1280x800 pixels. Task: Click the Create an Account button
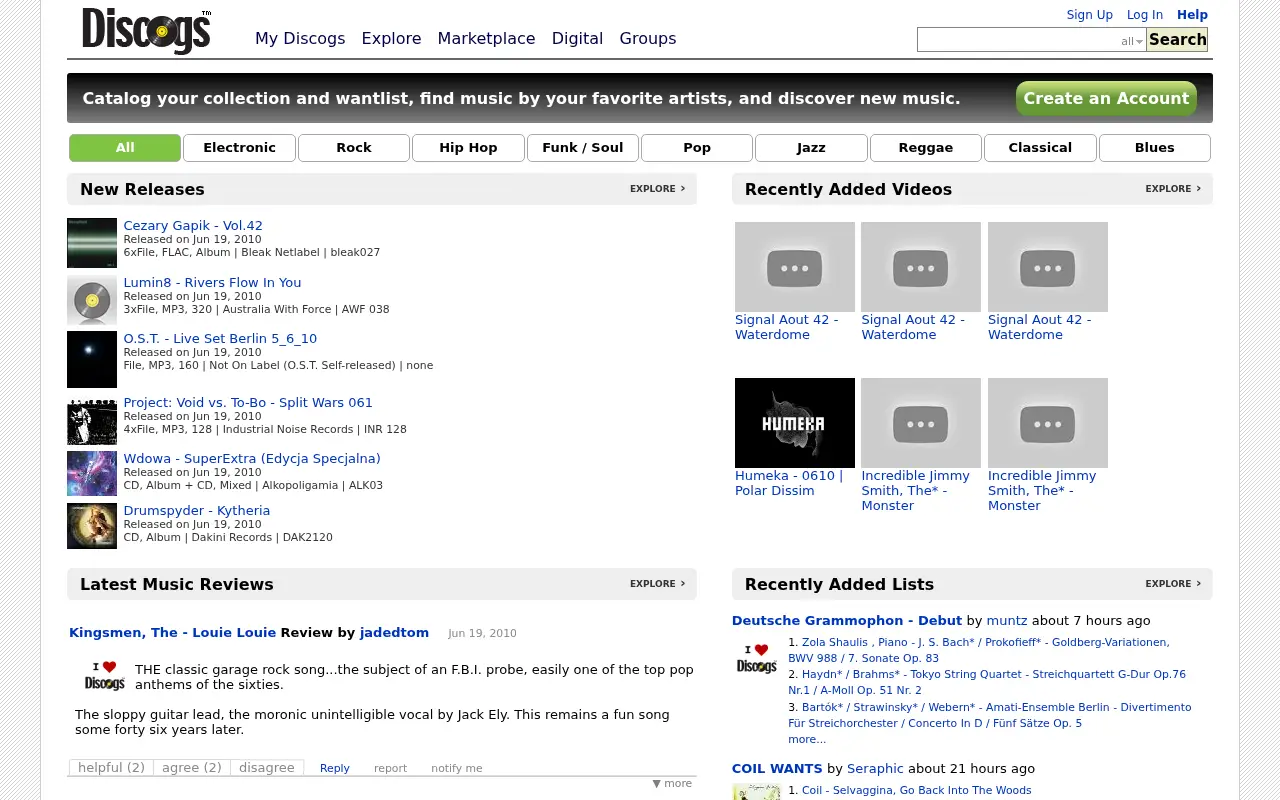pyautogui.click(x=1106, y=98)
